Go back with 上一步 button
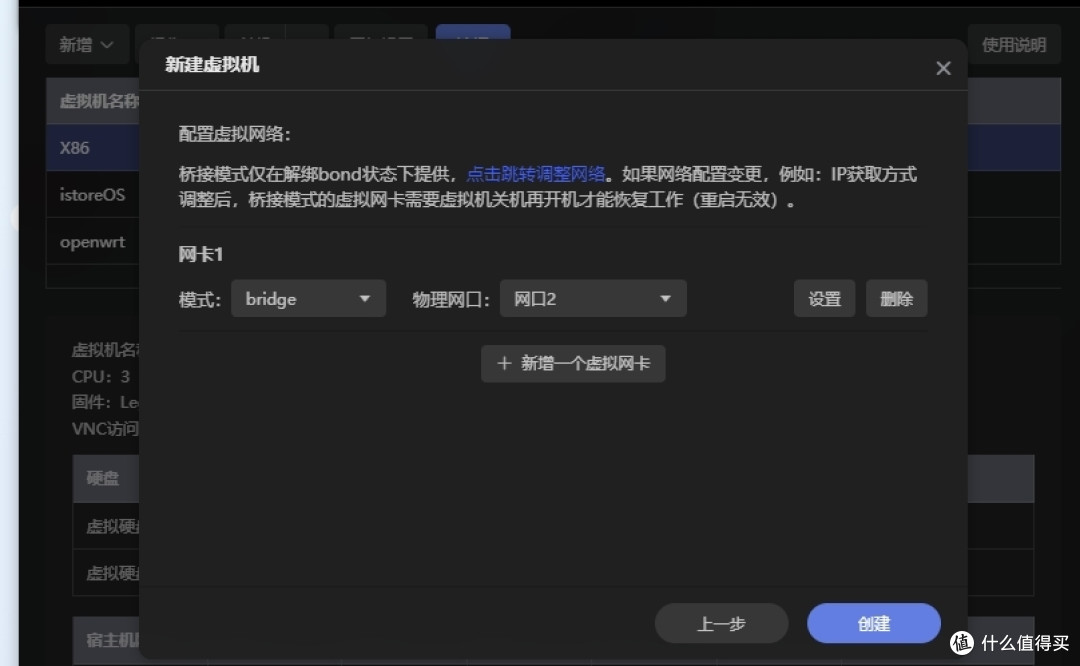This screenshot has height=666, width=1080. [x=721, y=623]
